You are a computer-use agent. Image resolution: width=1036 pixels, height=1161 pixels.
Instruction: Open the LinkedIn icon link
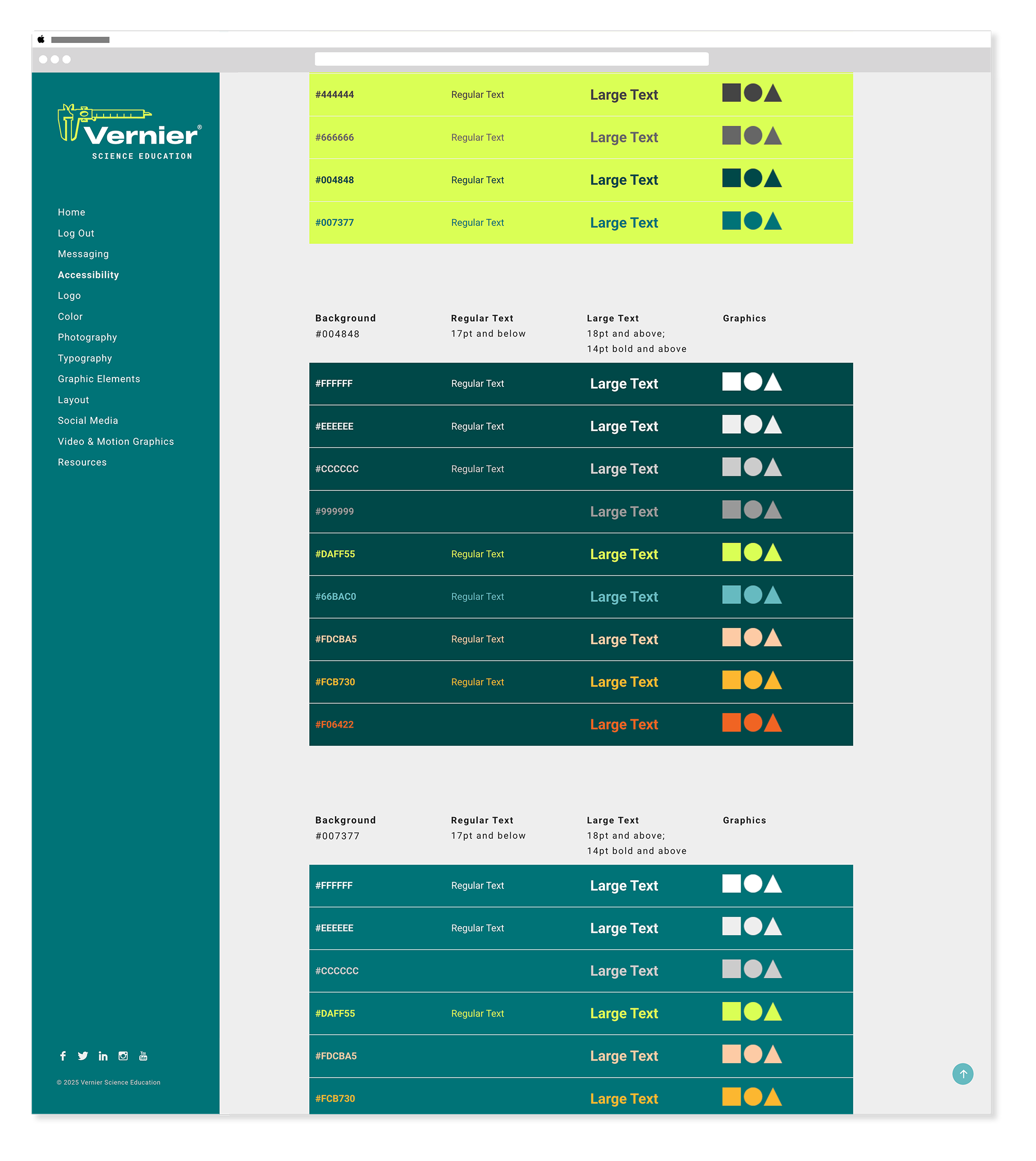(x=103, y=1056)
